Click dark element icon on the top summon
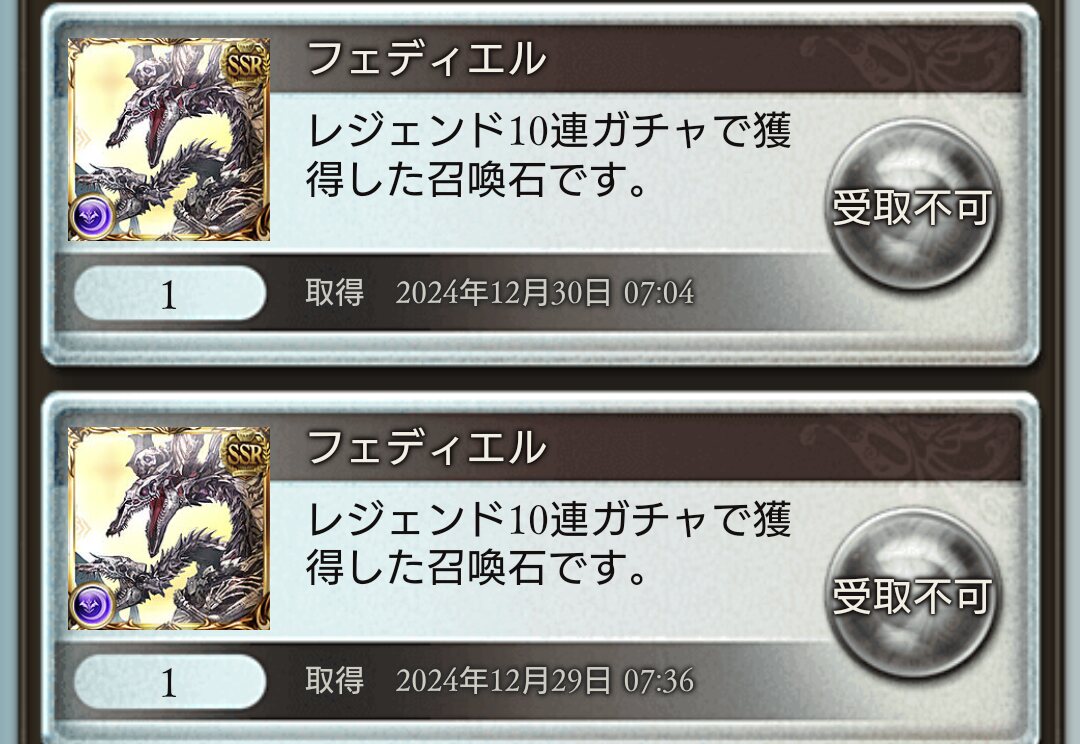This screenshot has height=744, width=1080. click(92, 217)
